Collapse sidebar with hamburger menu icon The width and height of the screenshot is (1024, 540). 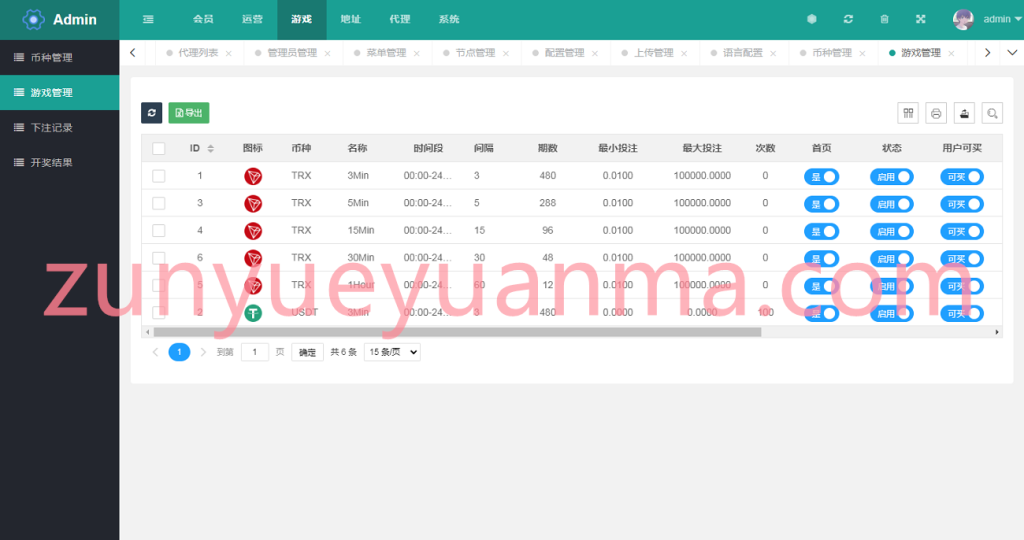(x=148, y=20)
